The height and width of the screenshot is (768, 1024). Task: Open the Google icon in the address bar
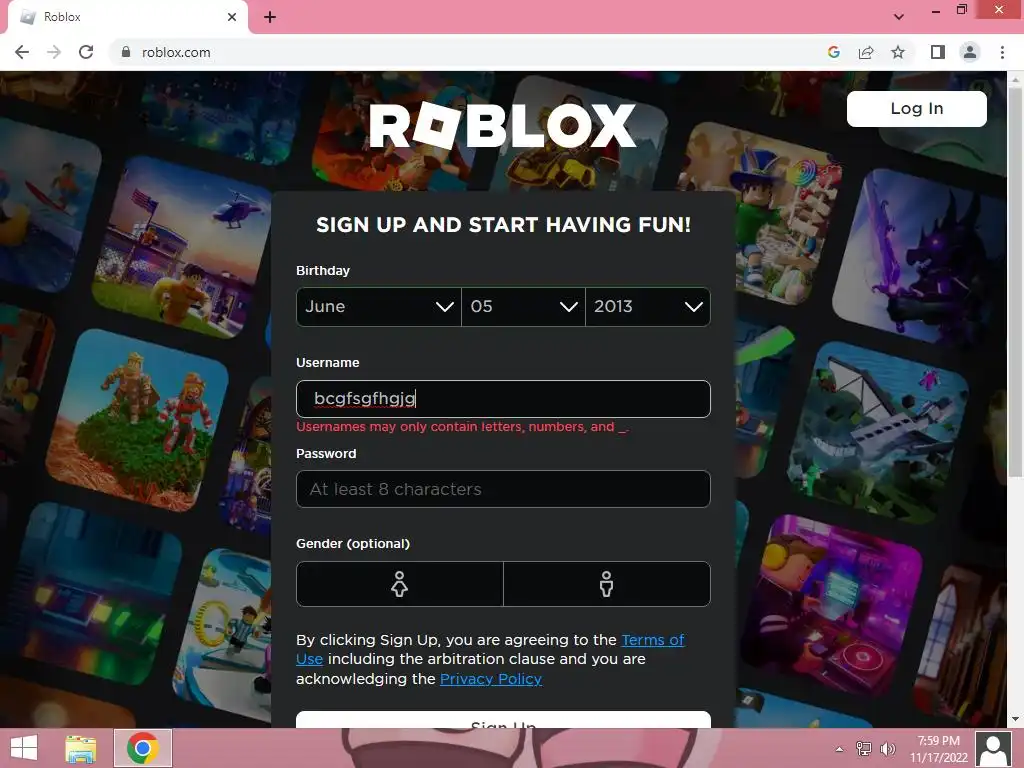[x=833, y=52]
